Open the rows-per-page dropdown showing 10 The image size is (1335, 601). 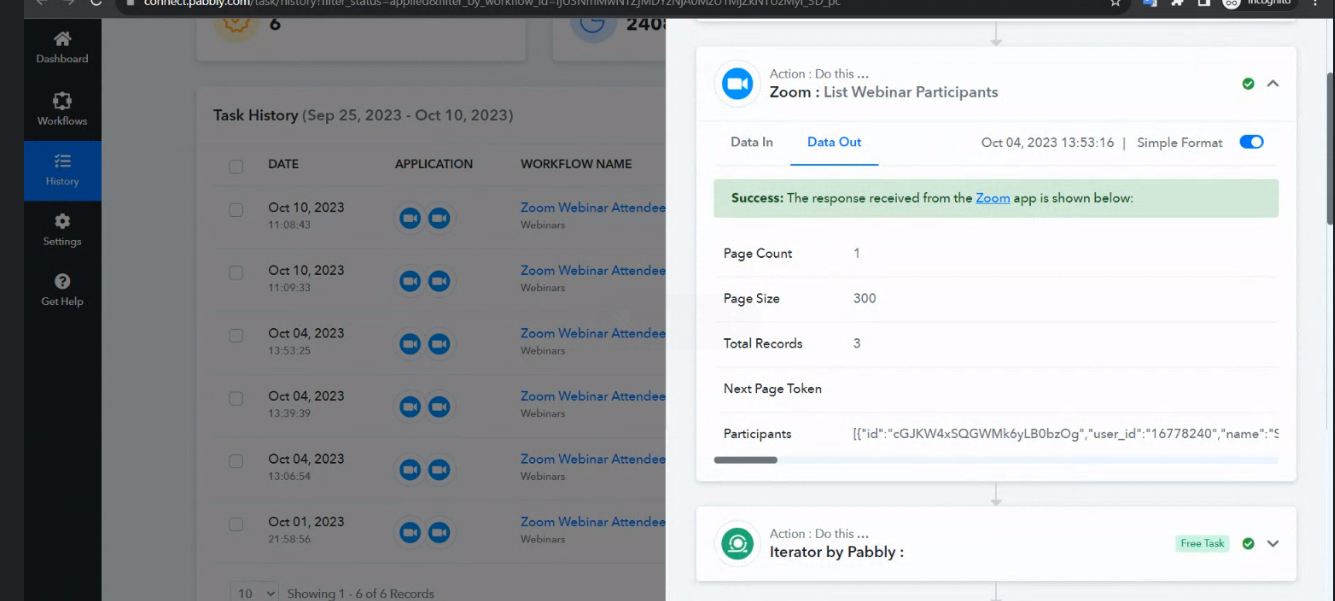coord(255,593)
